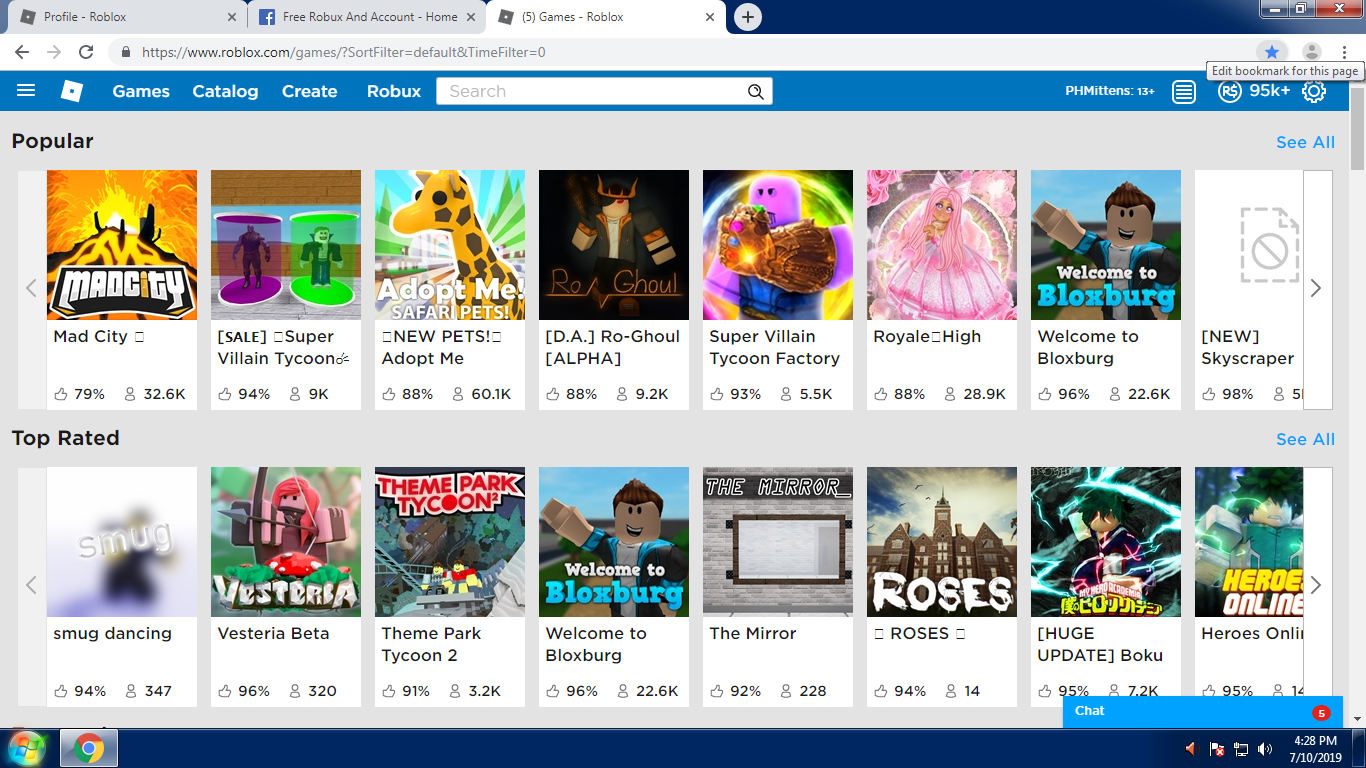Screen dimensions: 1366x768
Task: Open Robux in the Roblox navigation bar
Action: coord(394,91)
